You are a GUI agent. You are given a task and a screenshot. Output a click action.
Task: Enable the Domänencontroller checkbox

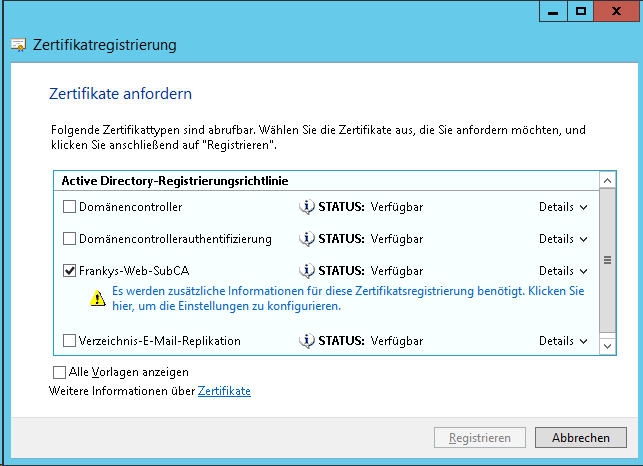69,207
